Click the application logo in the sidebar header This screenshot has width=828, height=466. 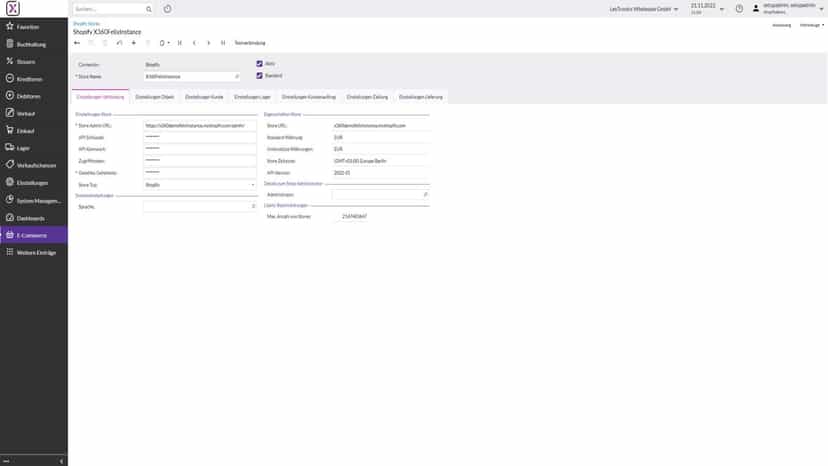[13, 8]
